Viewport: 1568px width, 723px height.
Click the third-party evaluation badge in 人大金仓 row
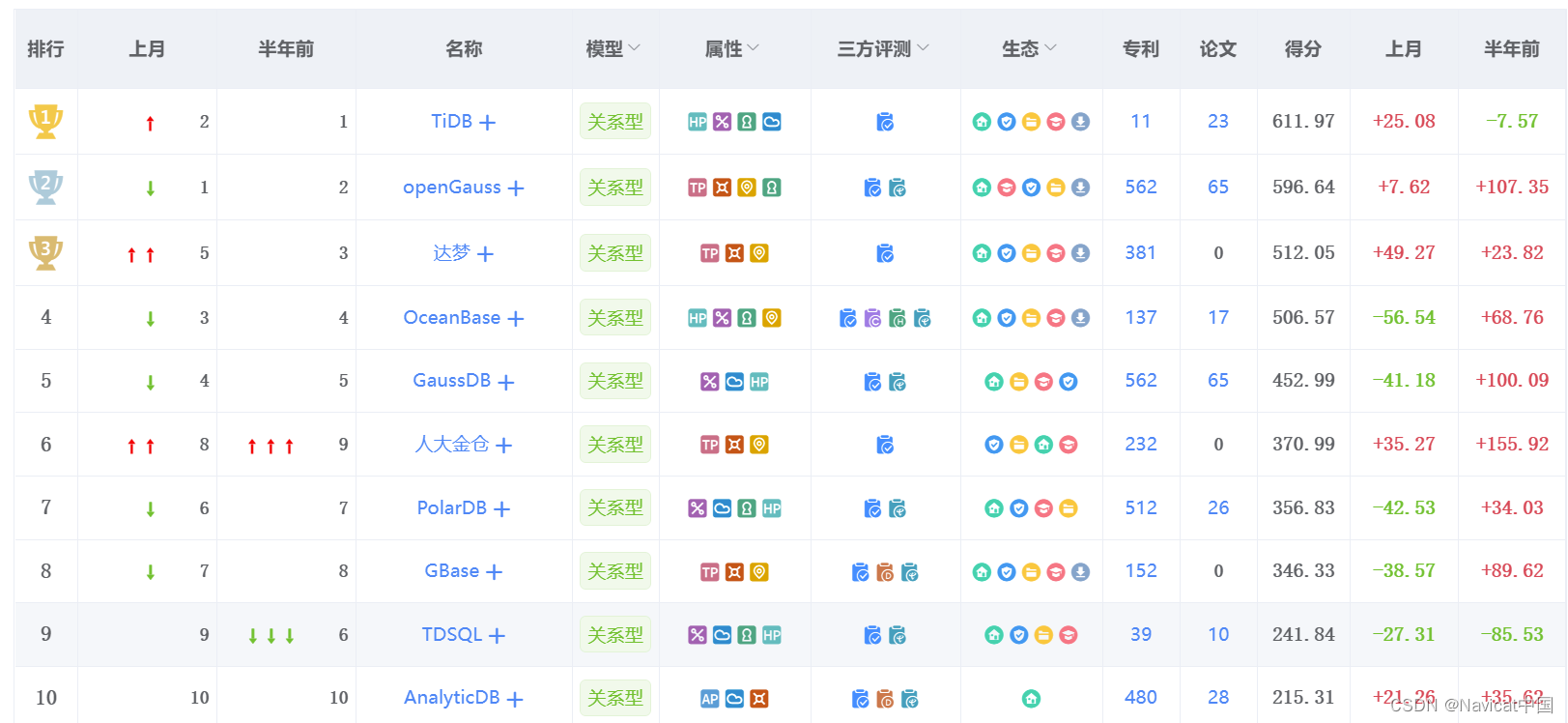885,445
